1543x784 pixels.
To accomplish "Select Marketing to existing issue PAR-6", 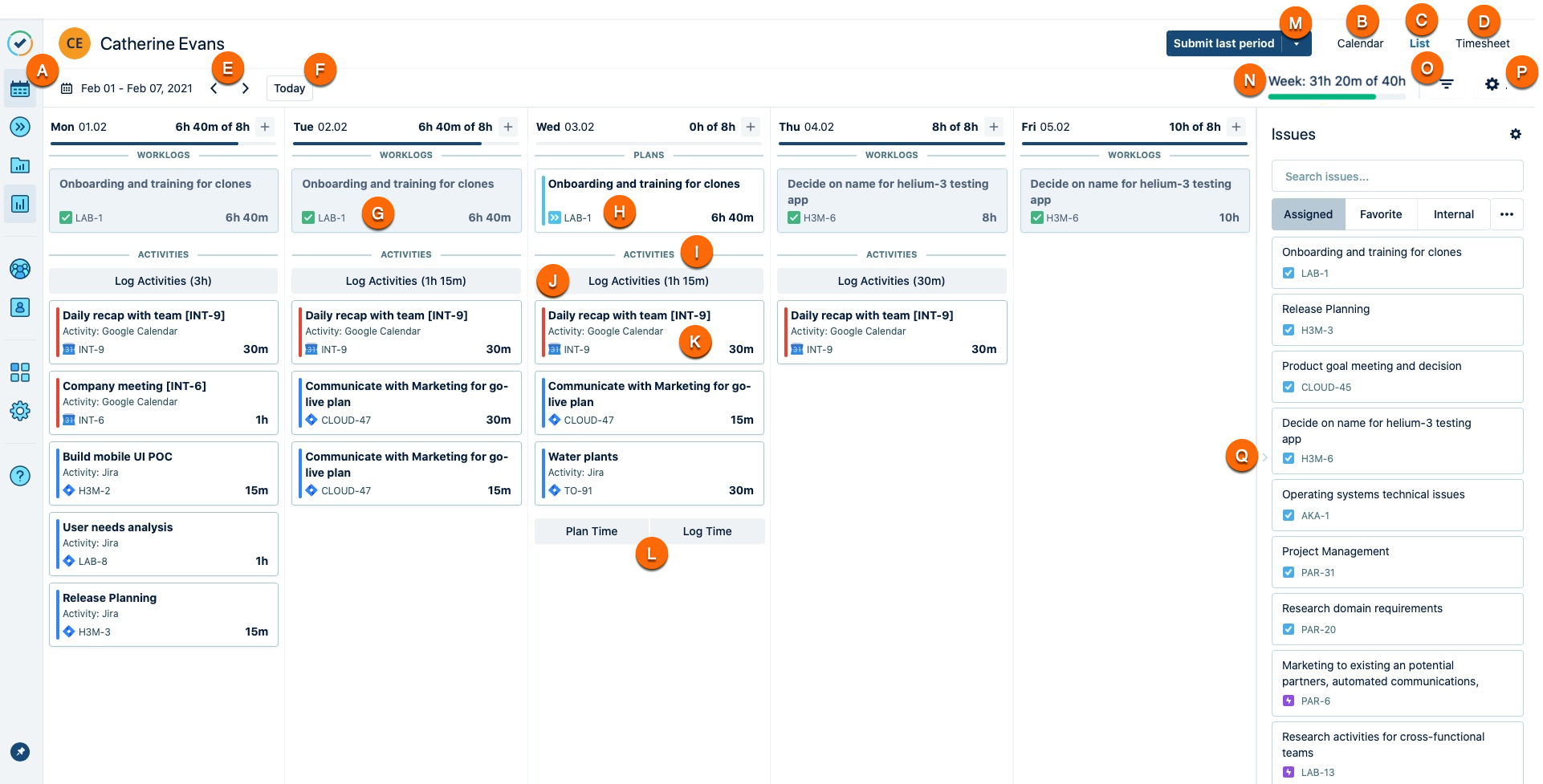I will point(1397,683).
